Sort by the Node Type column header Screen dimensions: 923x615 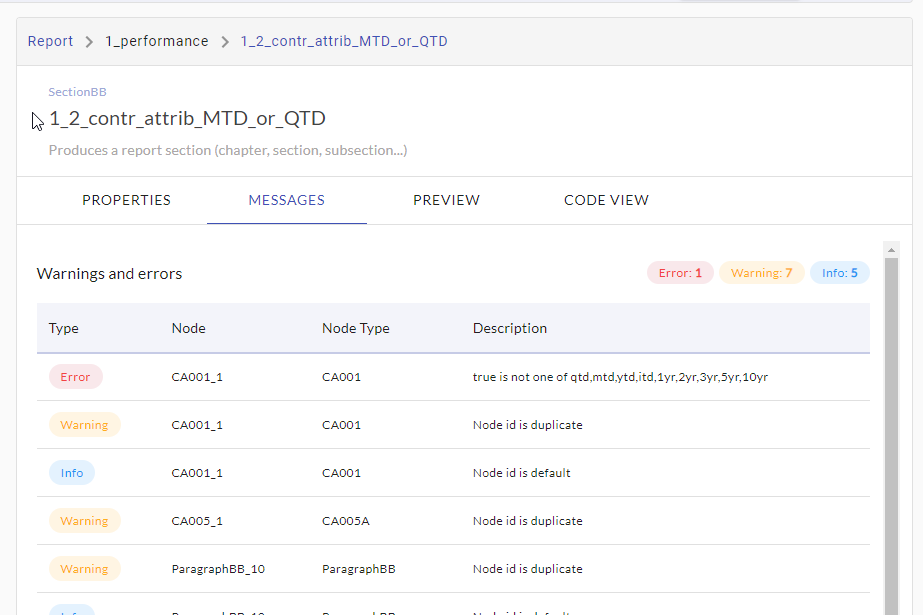click(x=355, y=328)
